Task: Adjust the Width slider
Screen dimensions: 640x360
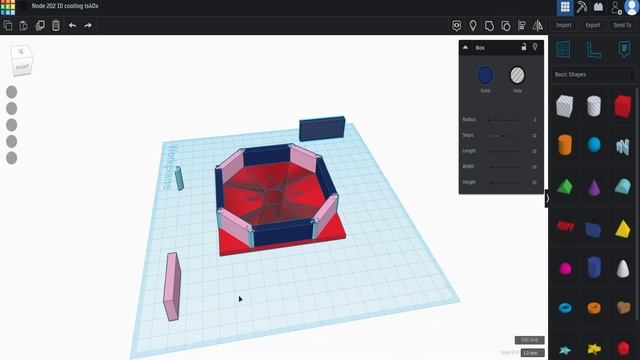Action: coord(504,167)
